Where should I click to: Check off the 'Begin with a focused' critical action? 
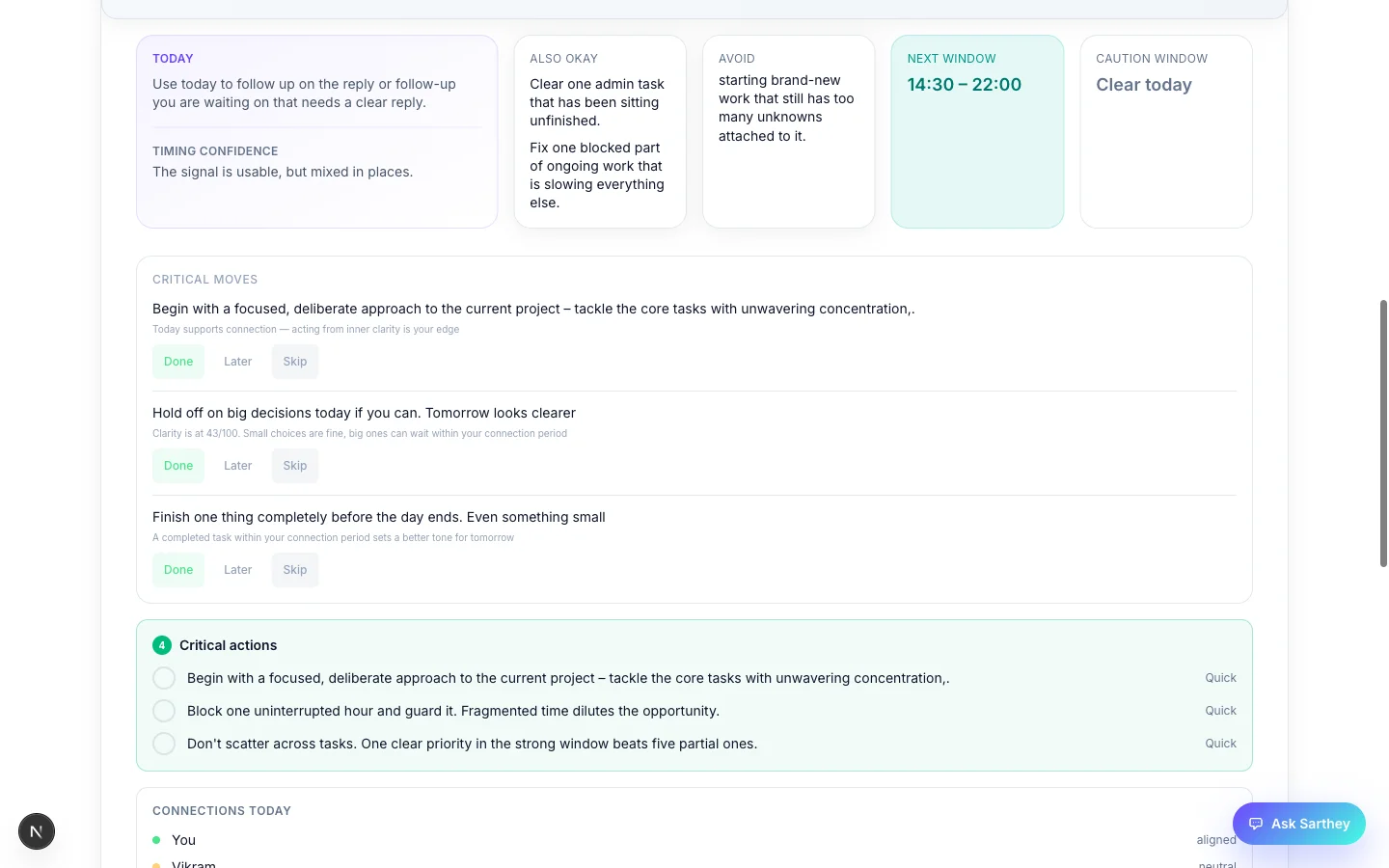[164, 678]
